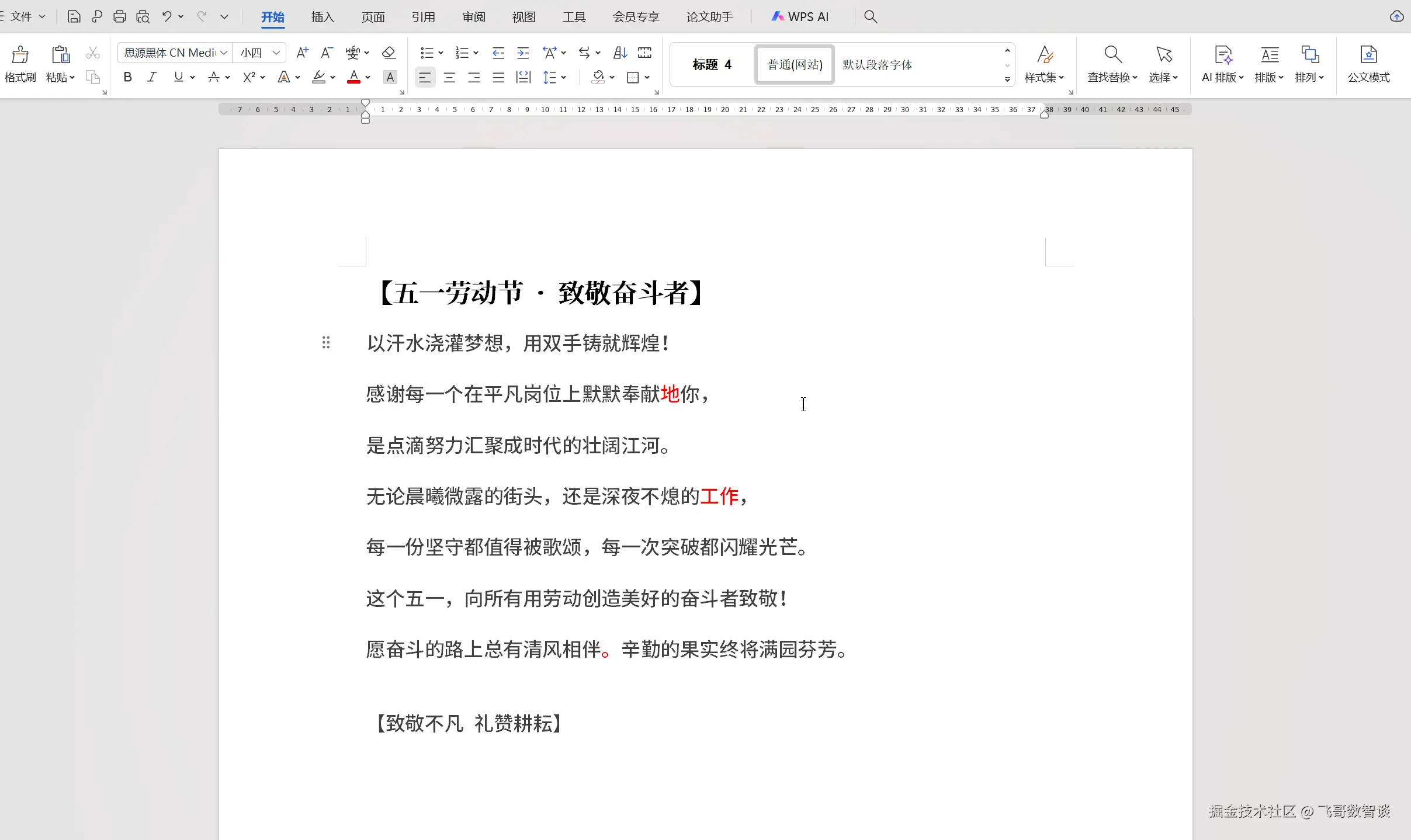
Task: Click the WPS AI button
Action: (x=800, y=16)
